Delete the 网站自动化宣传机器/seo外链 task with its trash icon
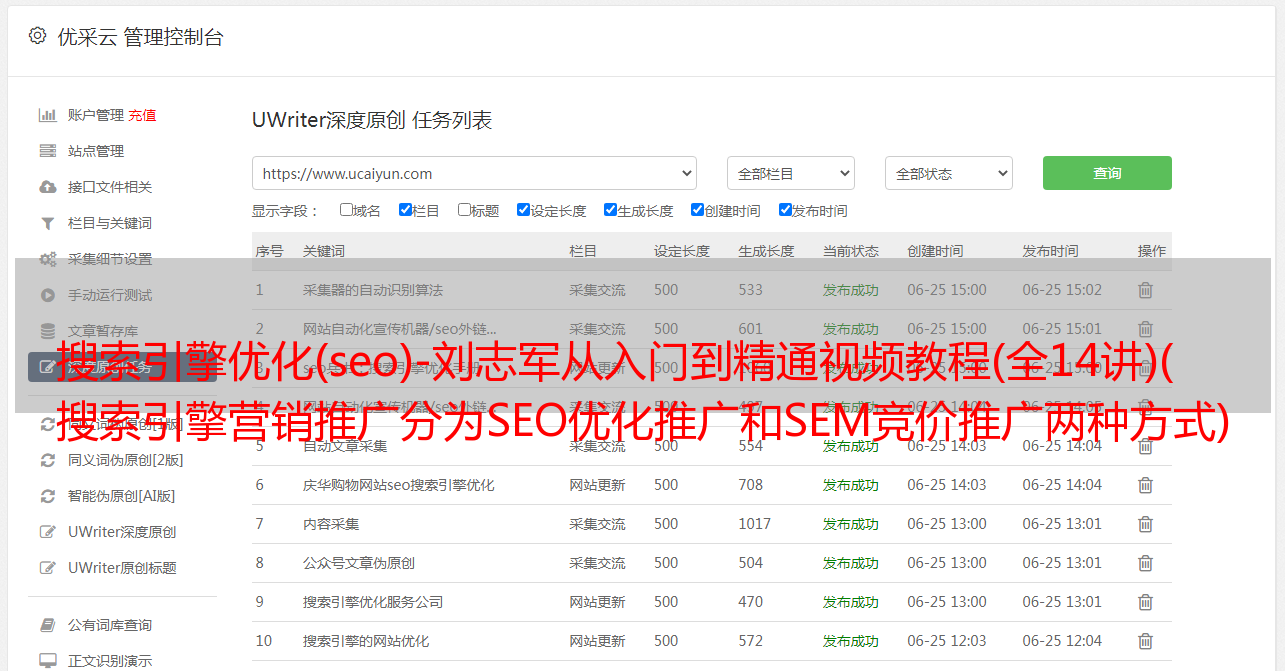Screen dimensions: 1285x671 coord(1145,329)
